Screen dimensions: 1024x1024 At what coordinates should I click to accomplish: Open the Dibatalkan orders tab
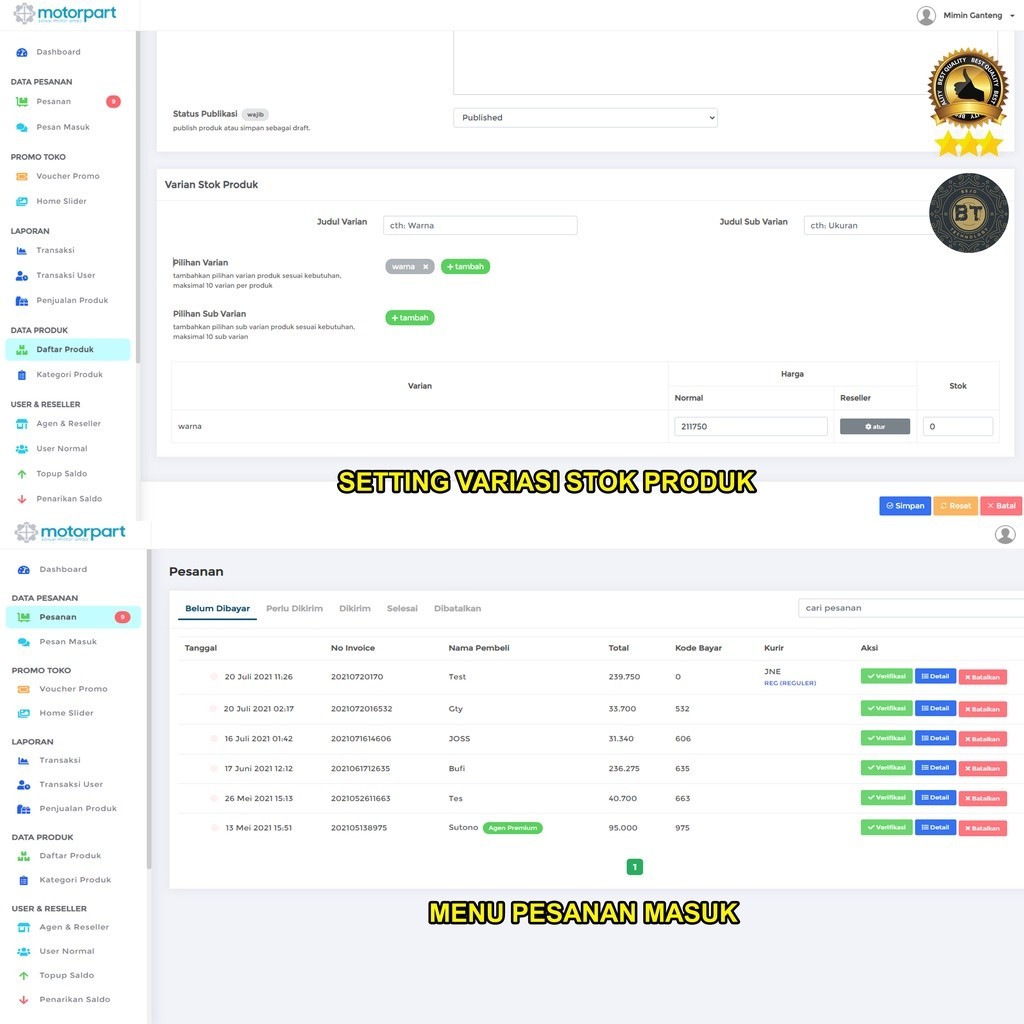[x=457, y=608]
